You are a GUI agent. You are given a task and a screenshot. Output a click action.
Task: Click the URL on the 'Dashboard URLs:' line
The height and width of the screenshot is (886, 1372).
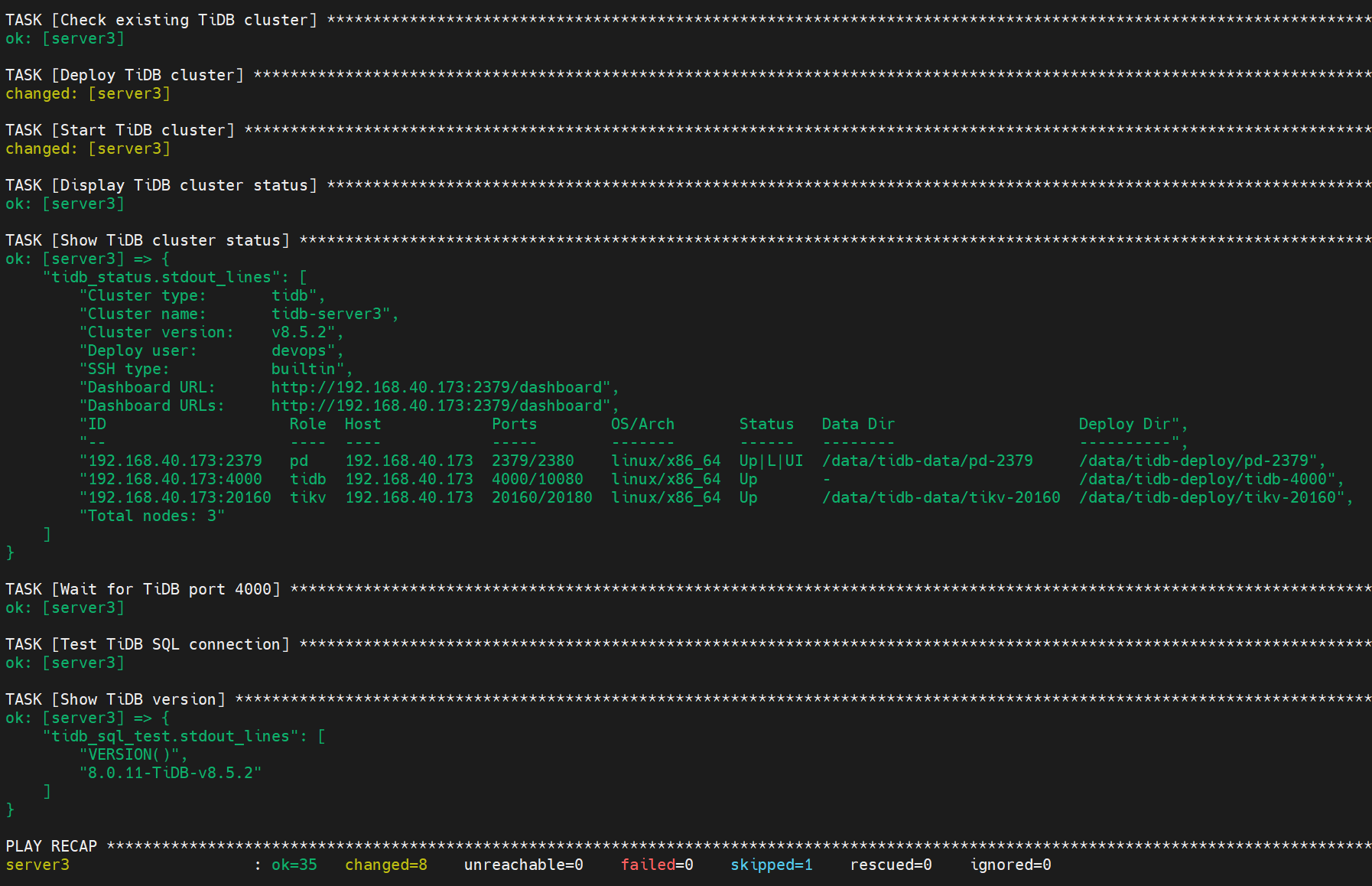(437, 406)
